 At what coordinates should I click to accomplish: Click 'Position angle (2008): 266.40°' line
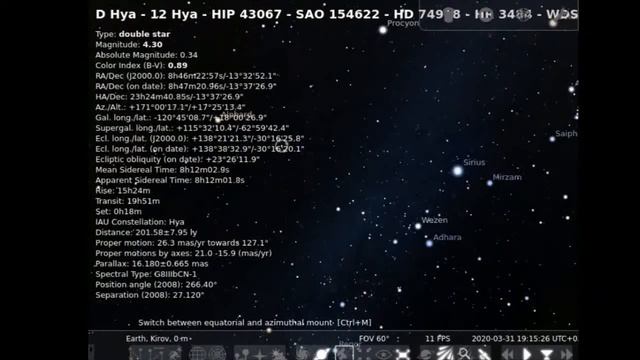pos(156,284)
